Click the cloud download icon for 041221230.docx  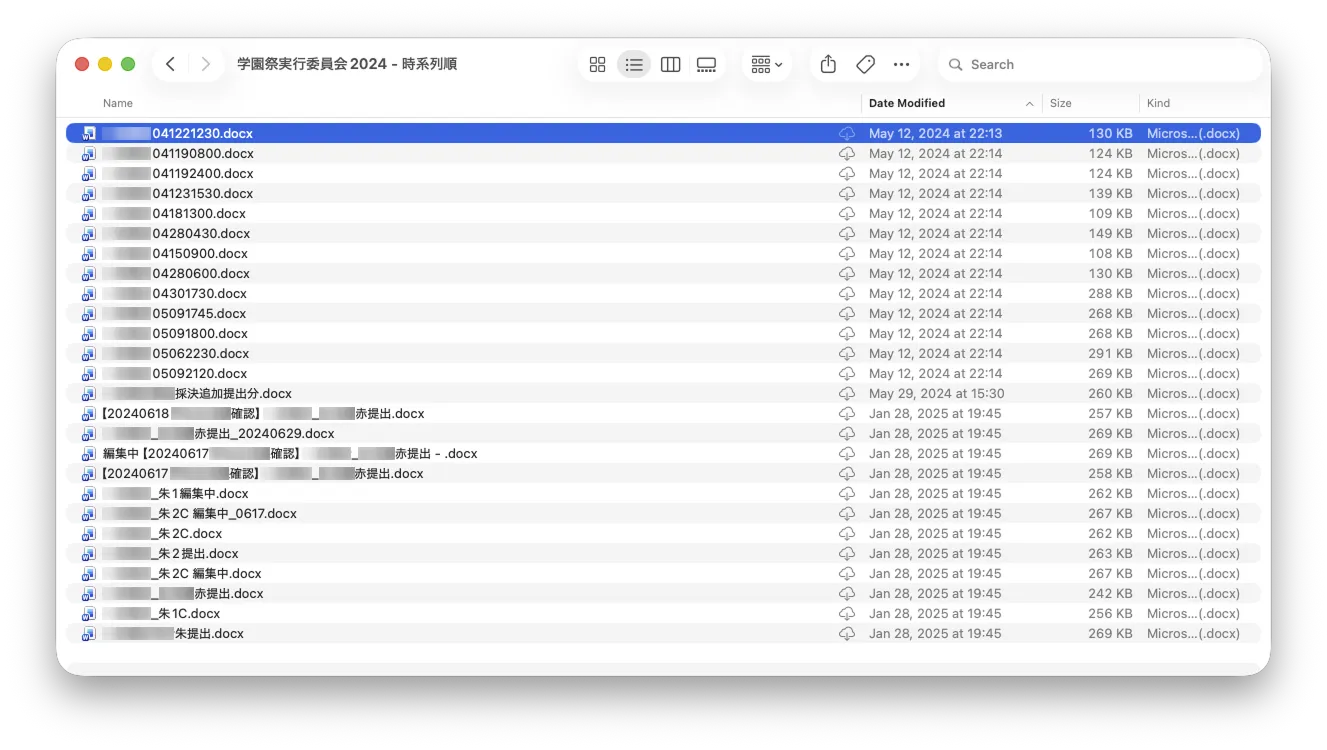click(x=847, y=133)
